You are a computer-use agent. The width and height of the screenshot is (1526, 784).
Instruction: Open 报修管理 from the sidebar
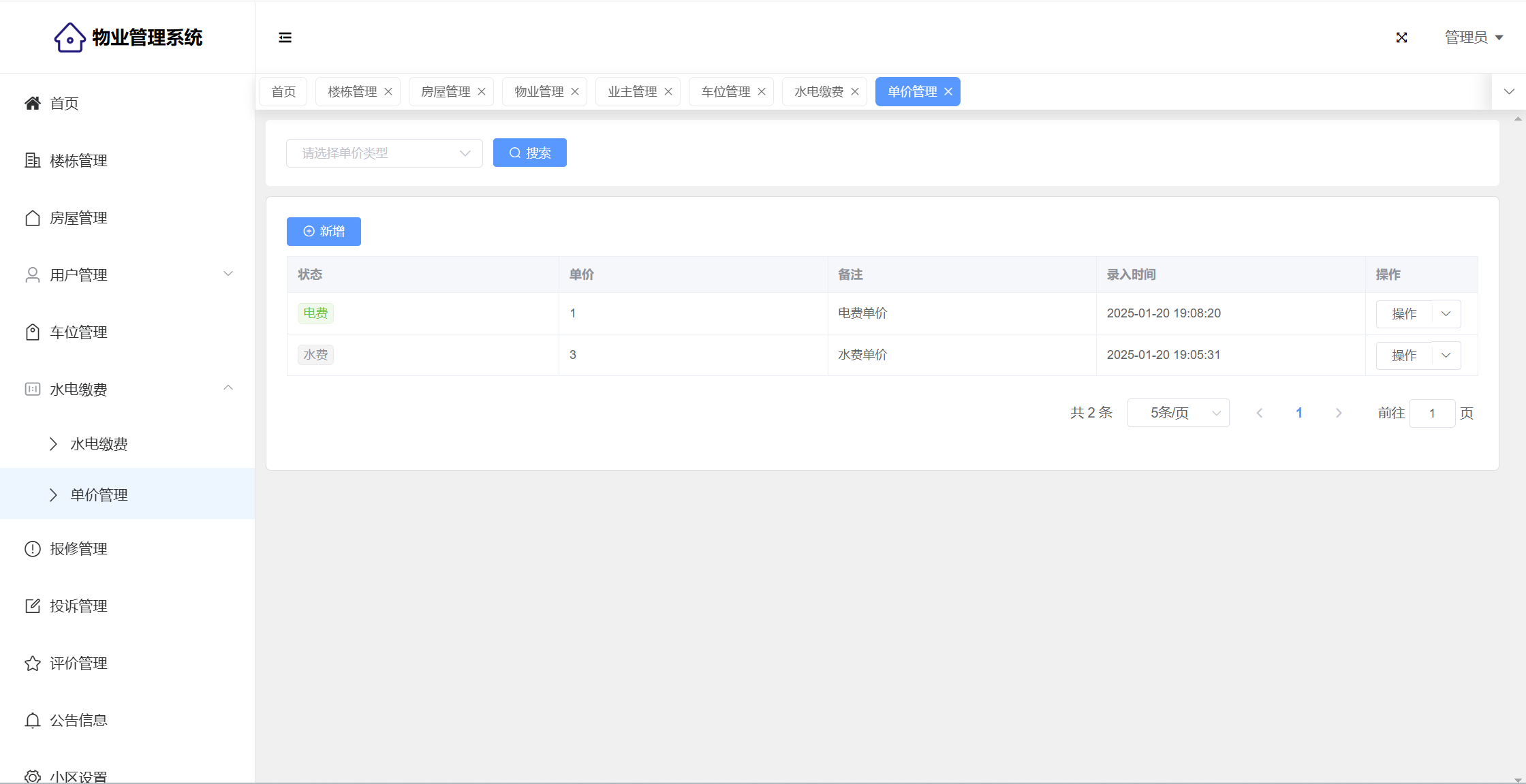coord(78,549)
